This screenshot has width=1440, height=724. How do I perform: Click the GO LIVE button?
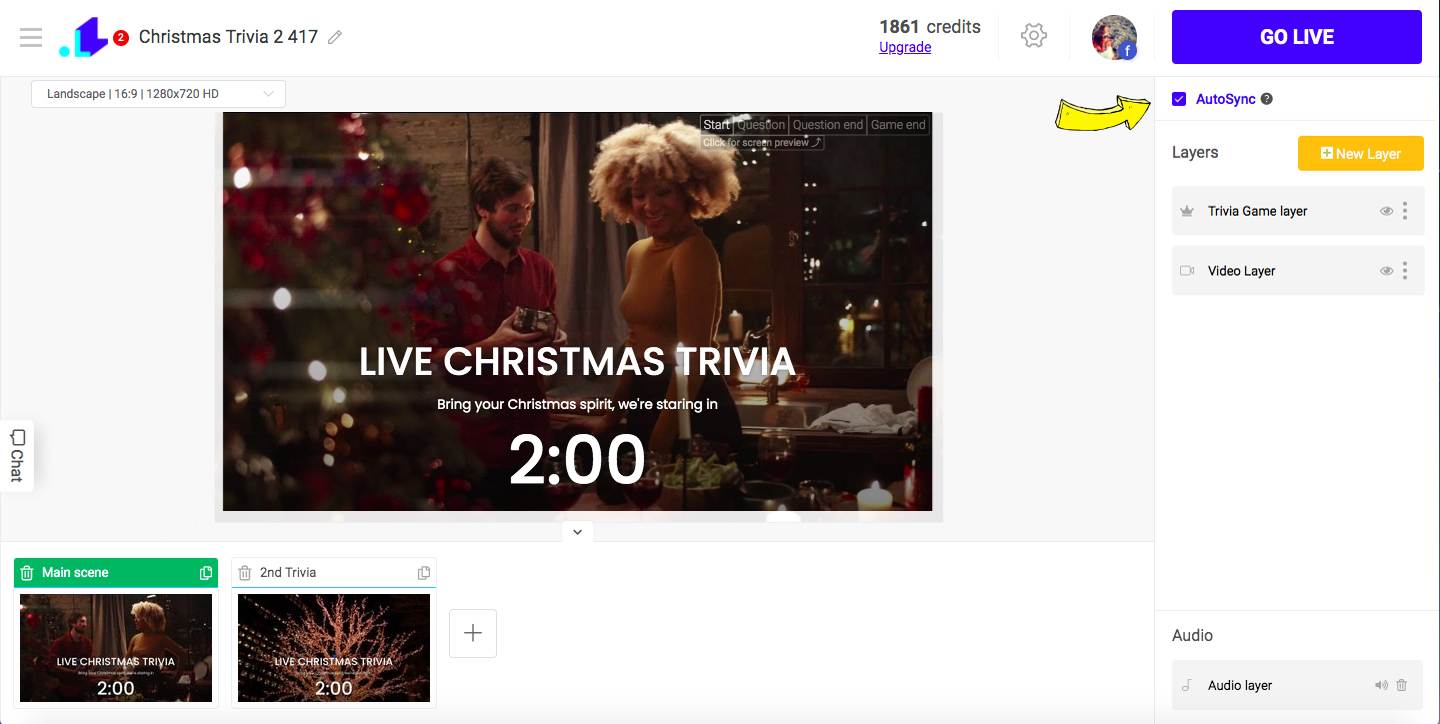coord(1297,37)
